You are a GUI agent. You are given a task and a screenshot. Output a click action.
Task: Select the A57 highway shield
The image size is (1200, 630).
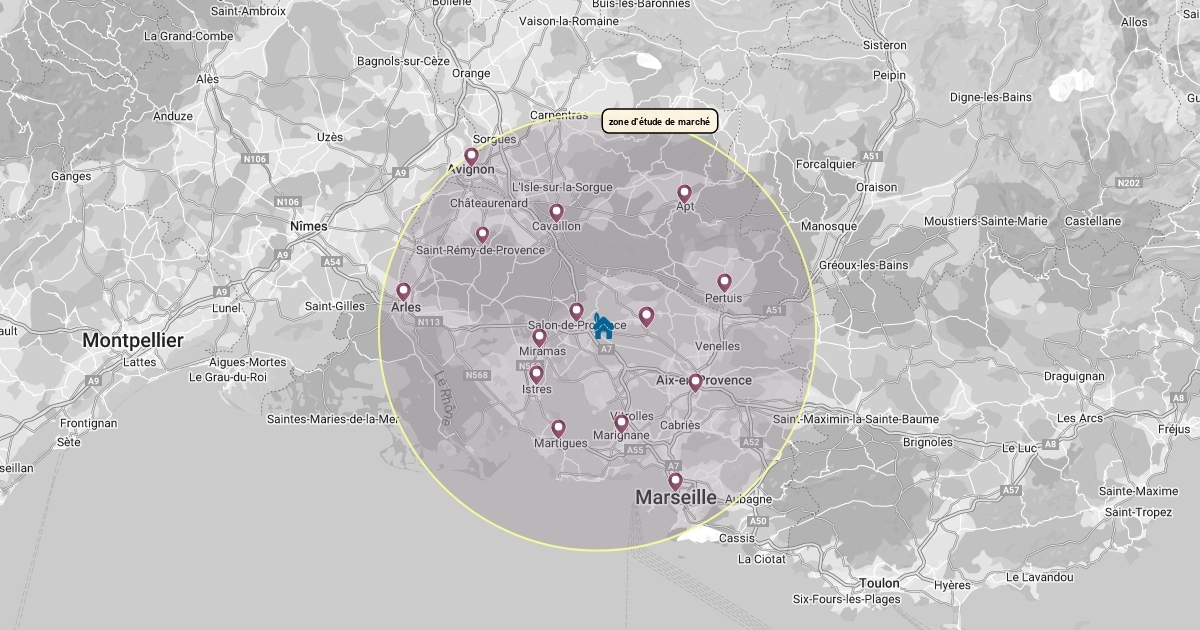pyautogui.click(x=1012, y=490)
